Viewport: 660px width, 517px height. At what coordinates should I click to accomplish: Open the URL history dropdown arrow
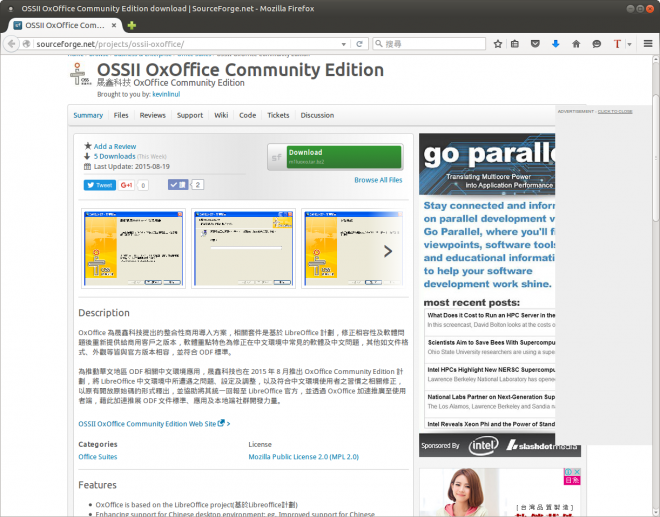[x=344, y=44]
